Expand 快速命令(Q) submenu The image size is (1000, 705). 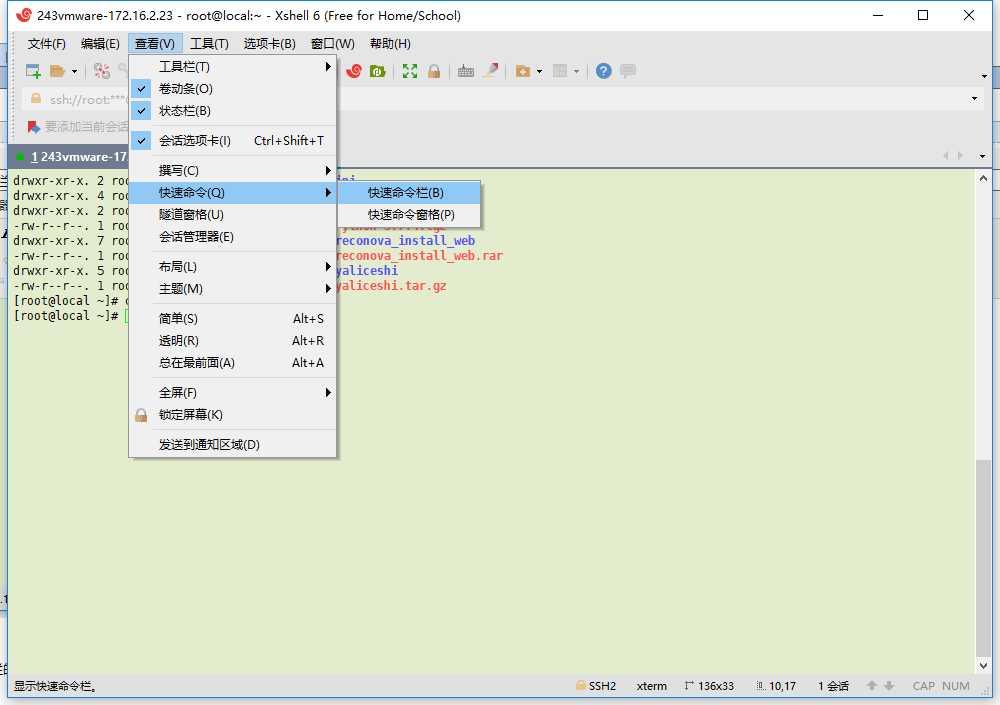point(233,193)
